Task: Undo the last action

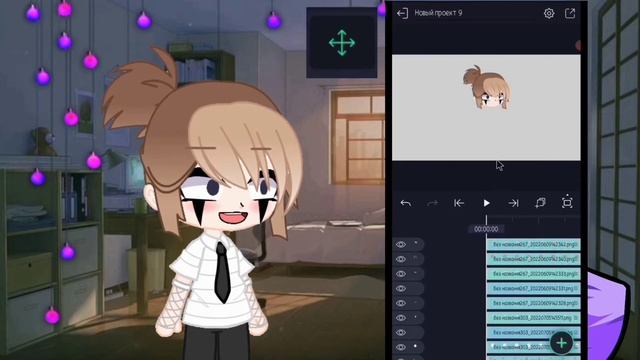Action: tap(406, 203)
